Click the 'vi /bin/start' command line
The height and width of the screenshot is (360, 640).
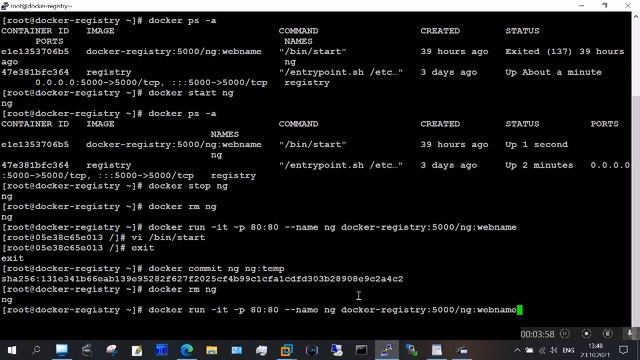168,238
